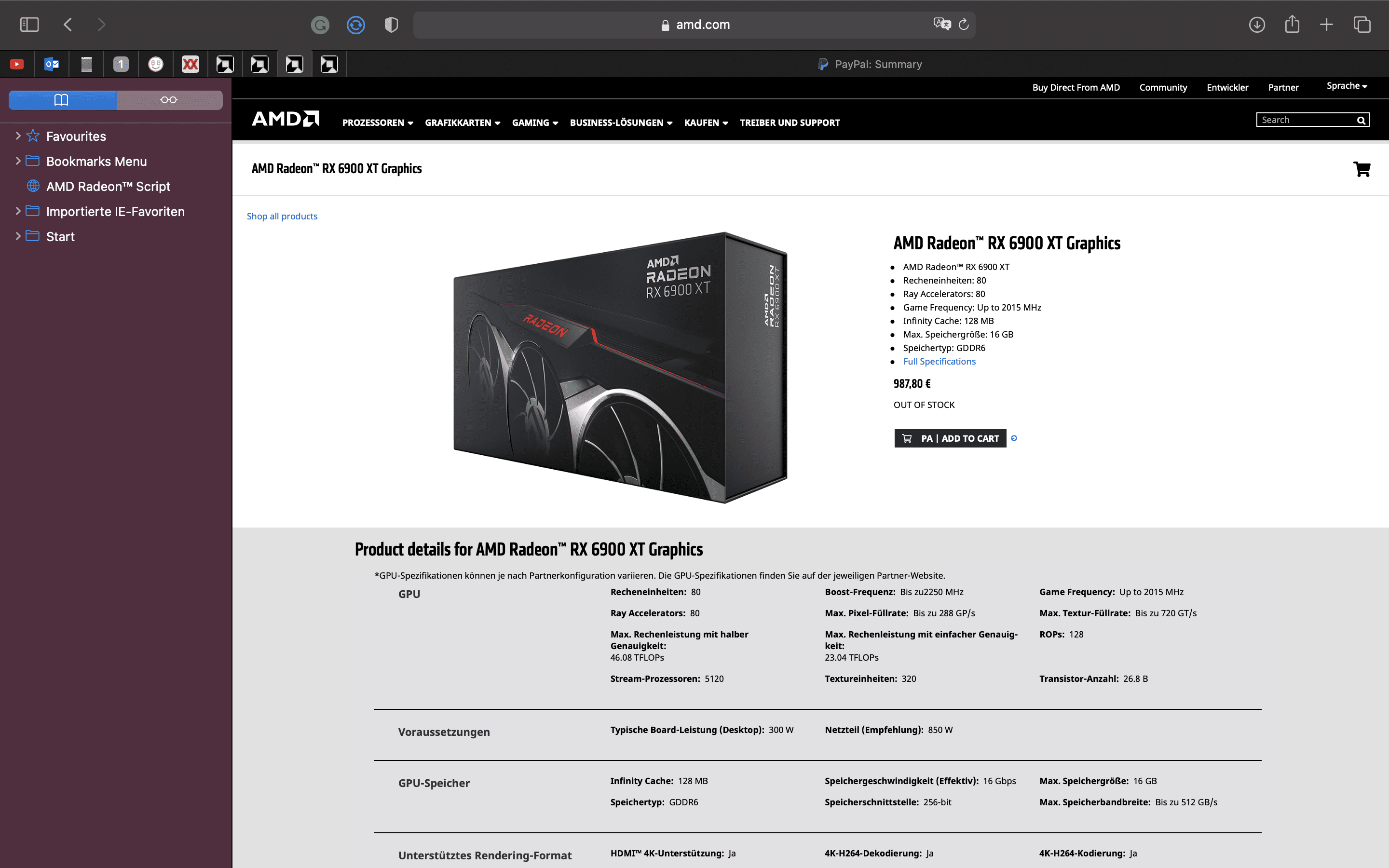Expand the Start bookmark folder
Viewport: 1389px width, 868px height.
click(x=18, y=236)
